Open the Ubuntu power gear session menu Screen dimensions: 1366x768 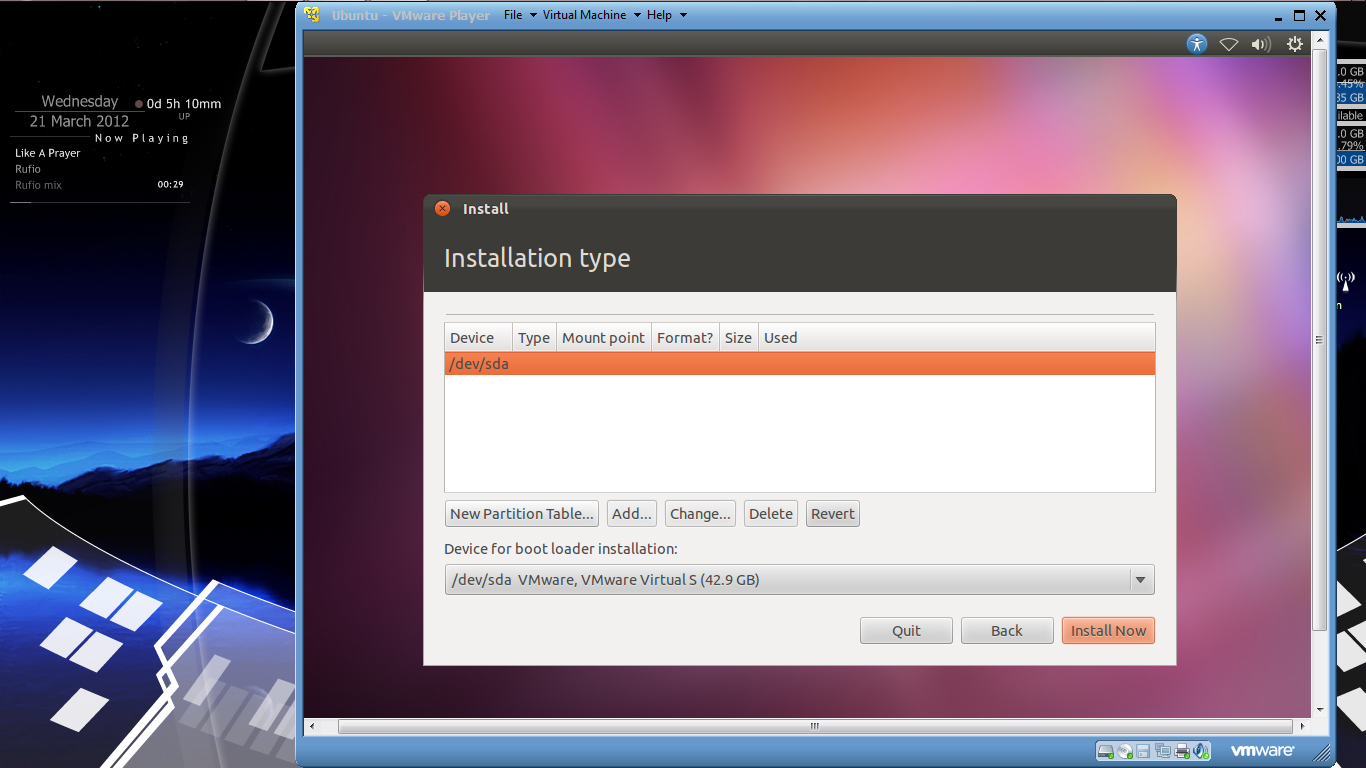(1295, 44)
